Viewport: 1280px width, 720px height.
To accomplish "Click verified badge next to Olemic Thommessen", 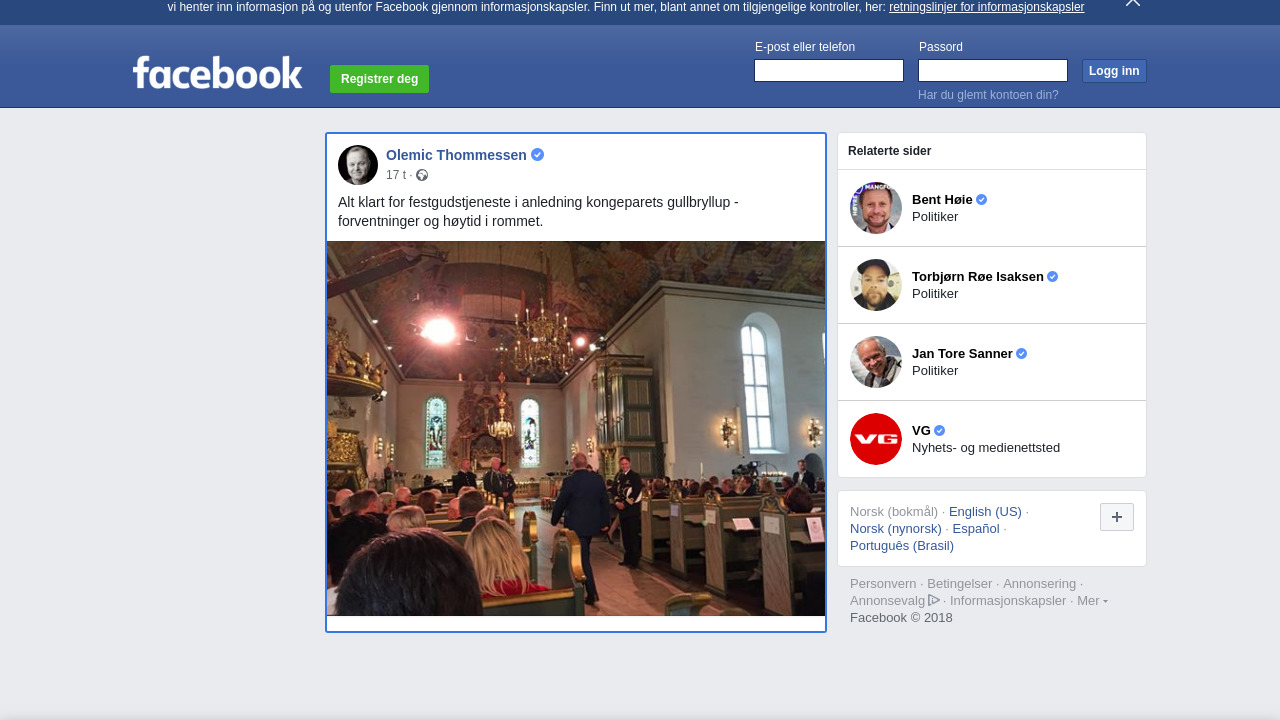I will click(x=538, y=155).
